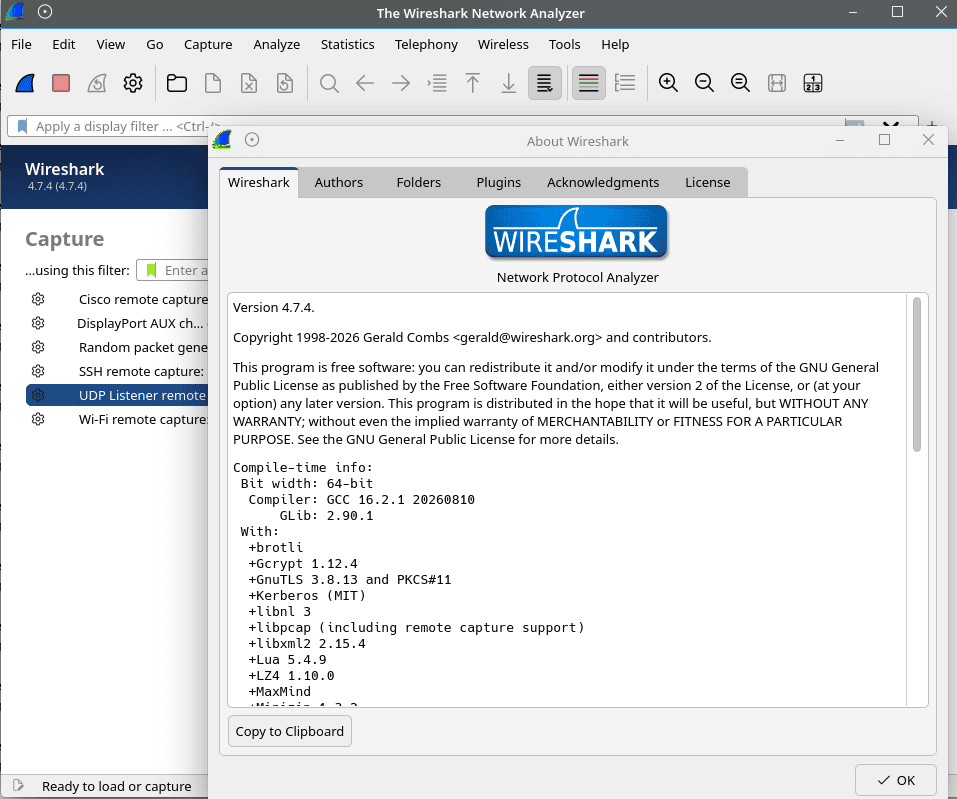Image resolution: width=957 pixels, height=799 pixels.
Task: Open SSH remote capture settings gear
Action: 38,371
